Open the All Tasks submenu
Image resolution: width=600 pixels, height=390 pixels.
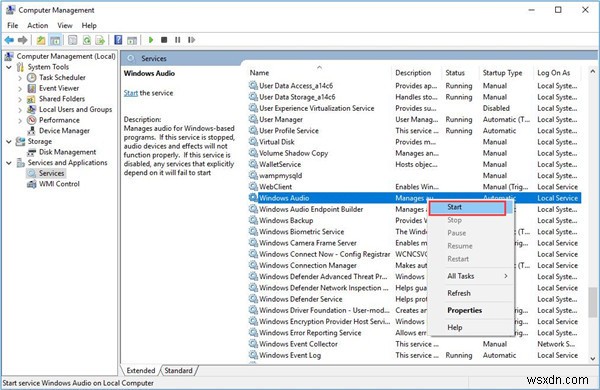471,276
